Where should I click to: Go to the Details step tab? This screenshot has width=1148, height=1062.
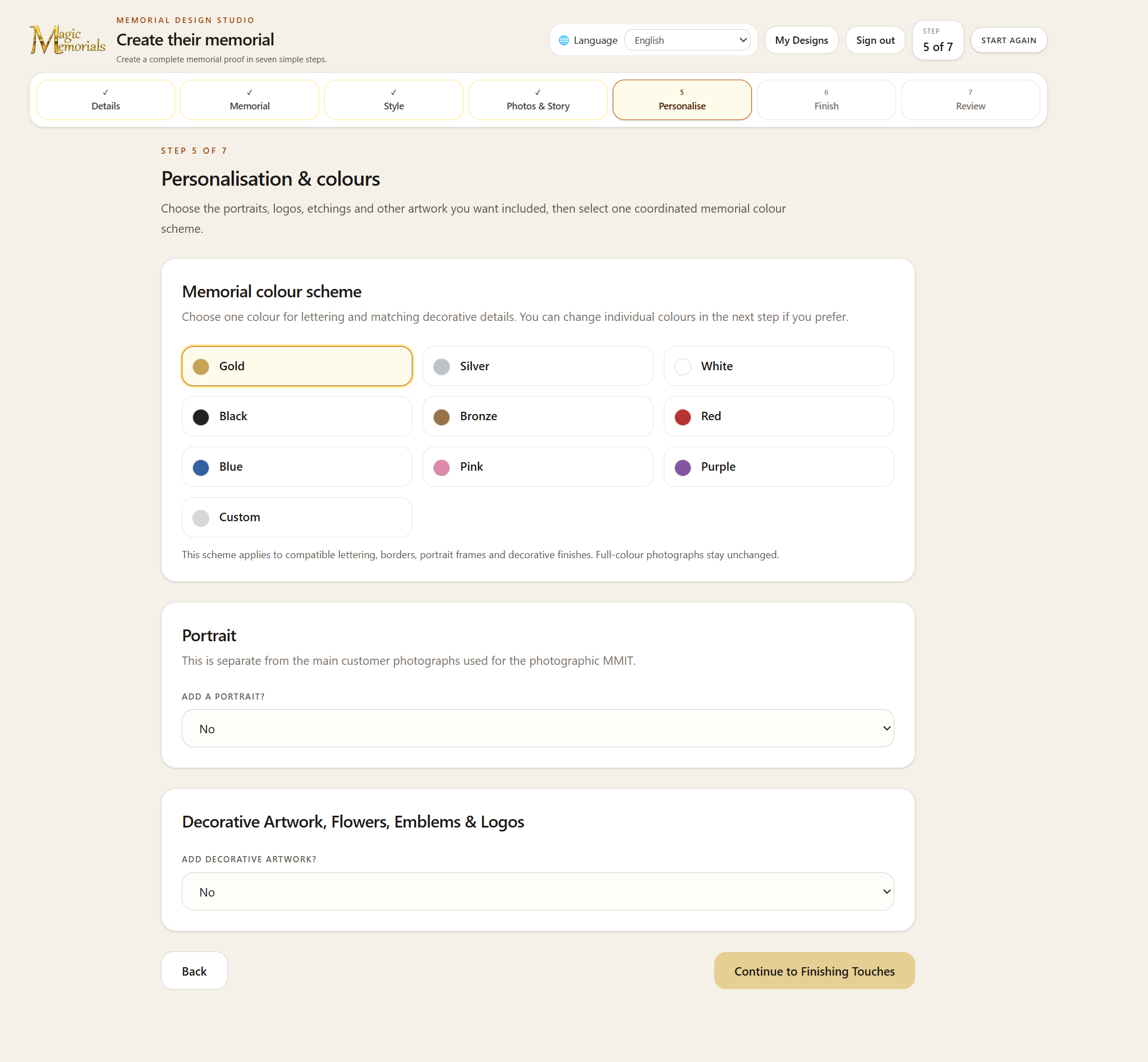pyautogui.click(x=106, y=100)
